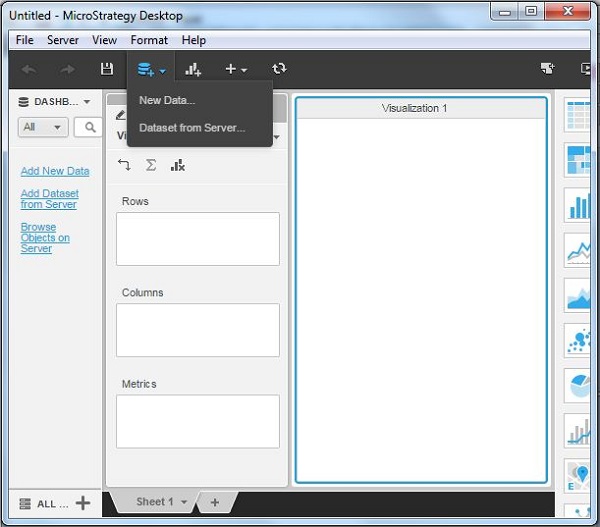600x527 pixels.
Task: Click inside the Rows drop zone
Action: pyautogui.click(x=198, y=239)
